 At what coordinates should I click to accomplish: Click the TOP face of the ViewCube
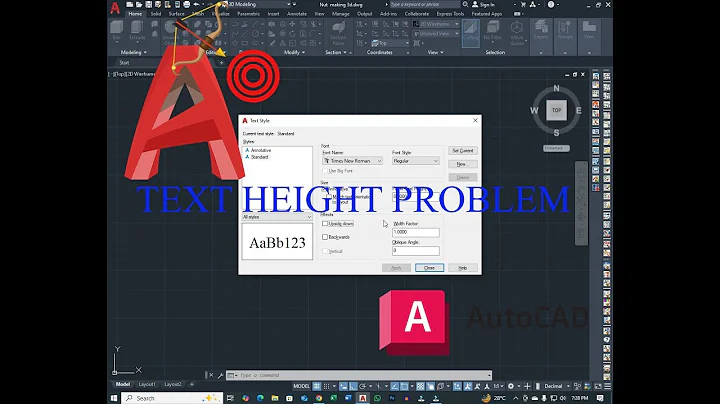pyautogui.click(x=556, y=110)
